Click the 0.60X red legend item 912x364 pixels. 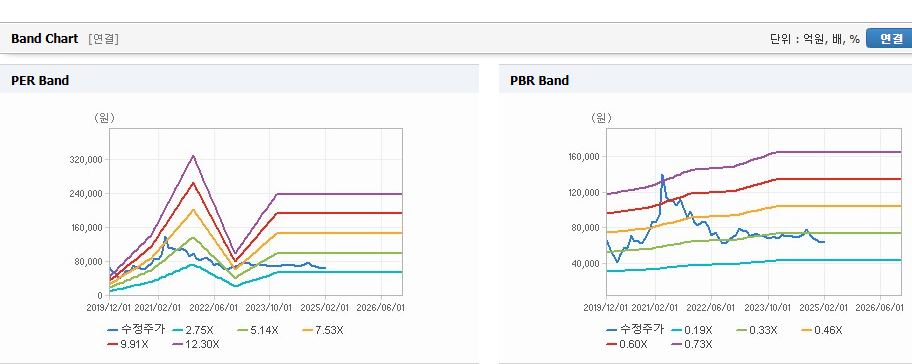pos(627,344)
